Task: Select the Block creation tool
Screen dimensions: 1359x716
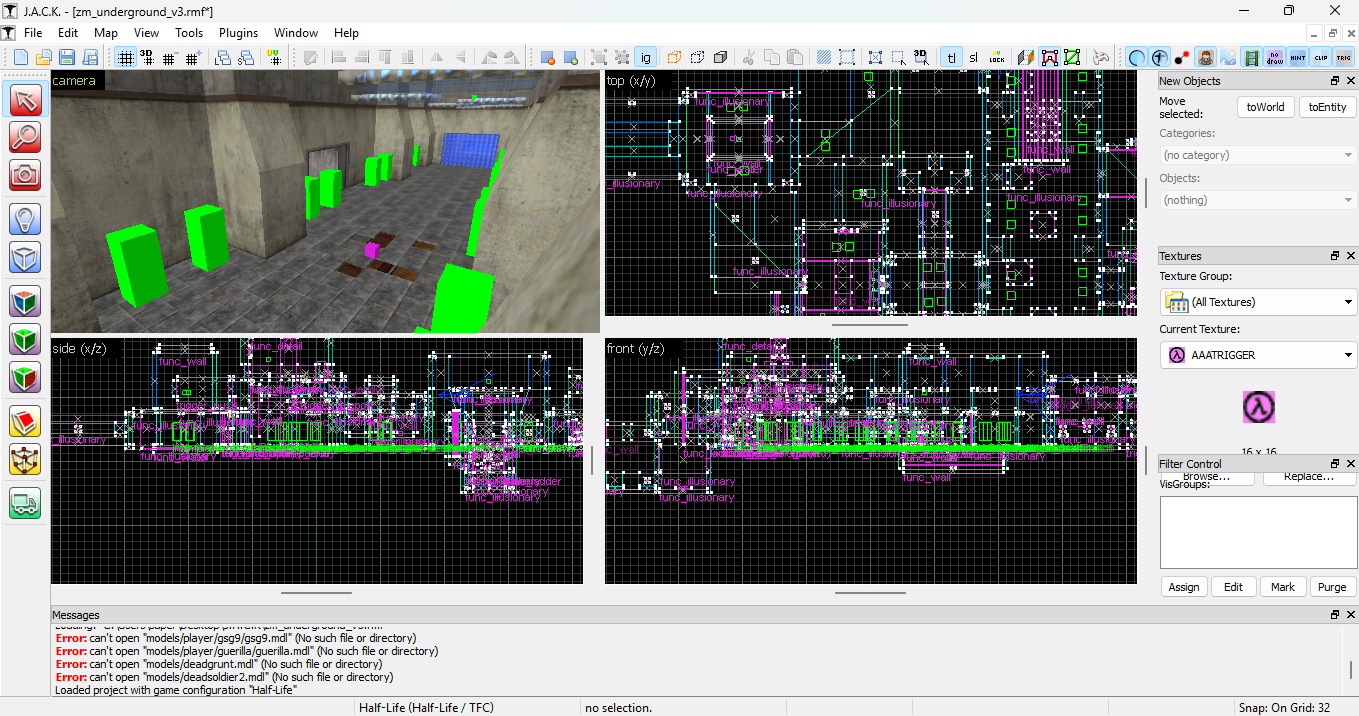Action: [x=25, y=257]
